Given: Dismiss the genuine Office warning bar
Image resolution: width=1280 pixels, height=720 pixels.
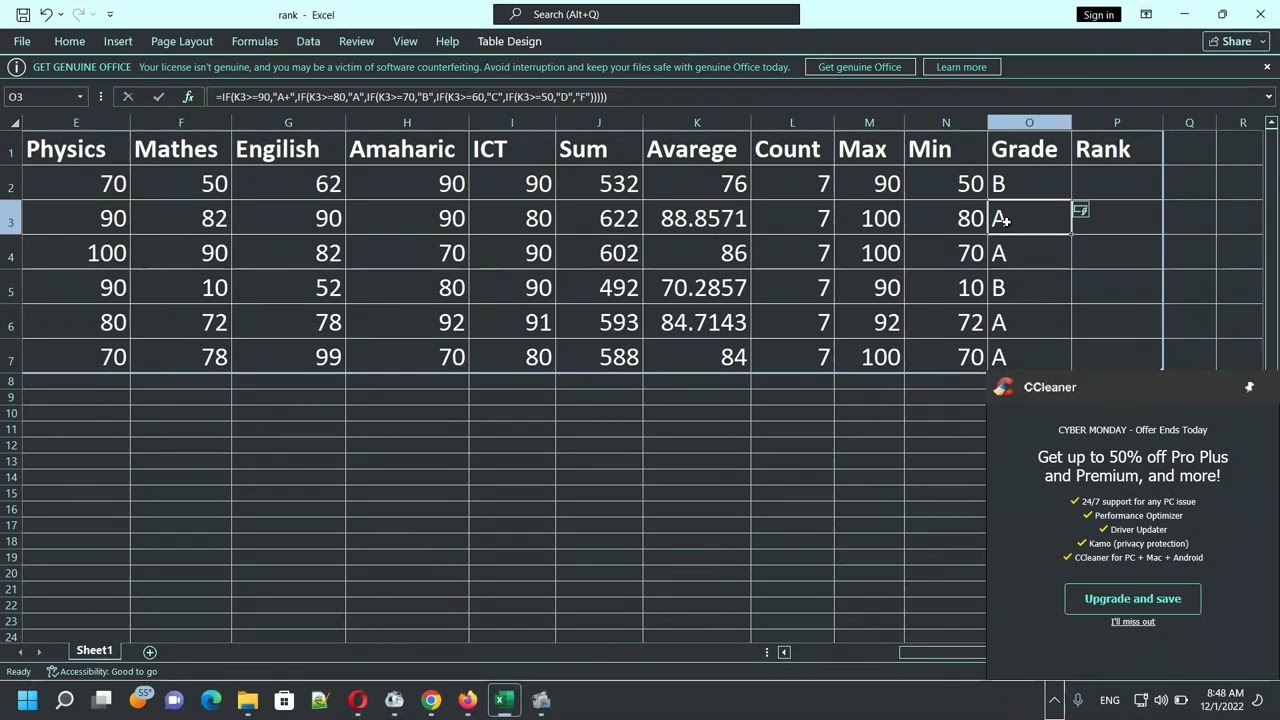Looking at the screenshot, I should [1267, 67].
